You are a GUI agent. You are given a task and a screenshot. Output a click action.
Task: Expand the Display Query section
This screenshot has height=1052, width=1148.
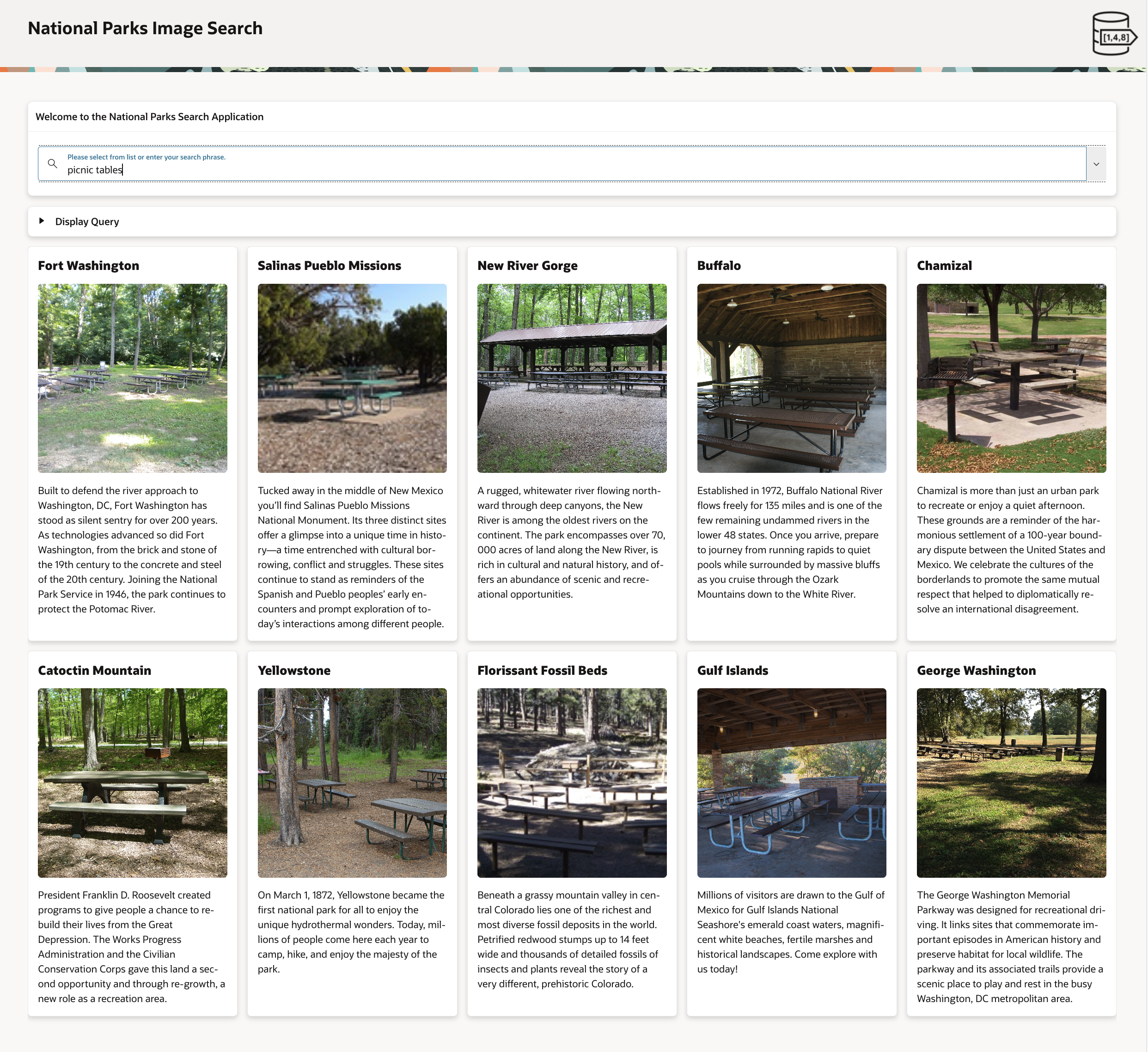86,221
